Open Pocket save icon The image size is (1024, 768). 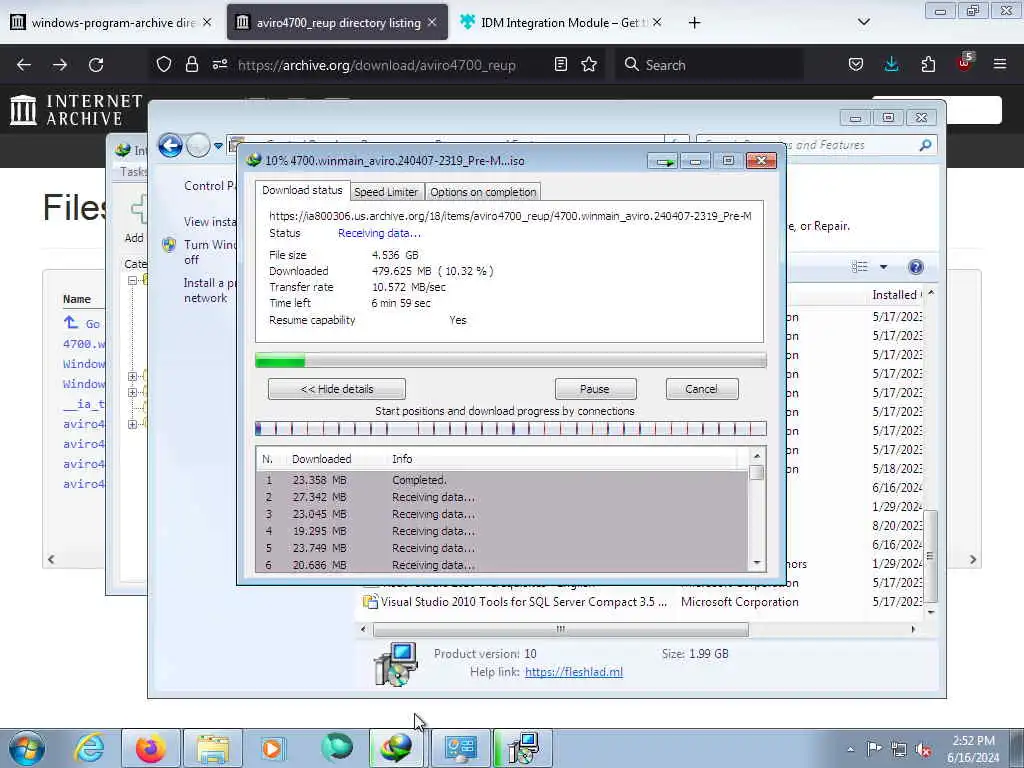[856, 64]
